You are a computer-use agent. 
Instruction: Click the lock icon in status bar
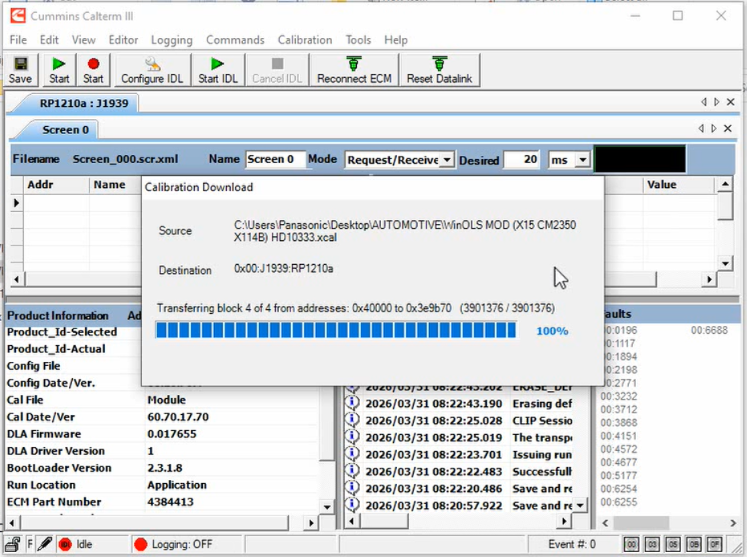pos(11,544)
